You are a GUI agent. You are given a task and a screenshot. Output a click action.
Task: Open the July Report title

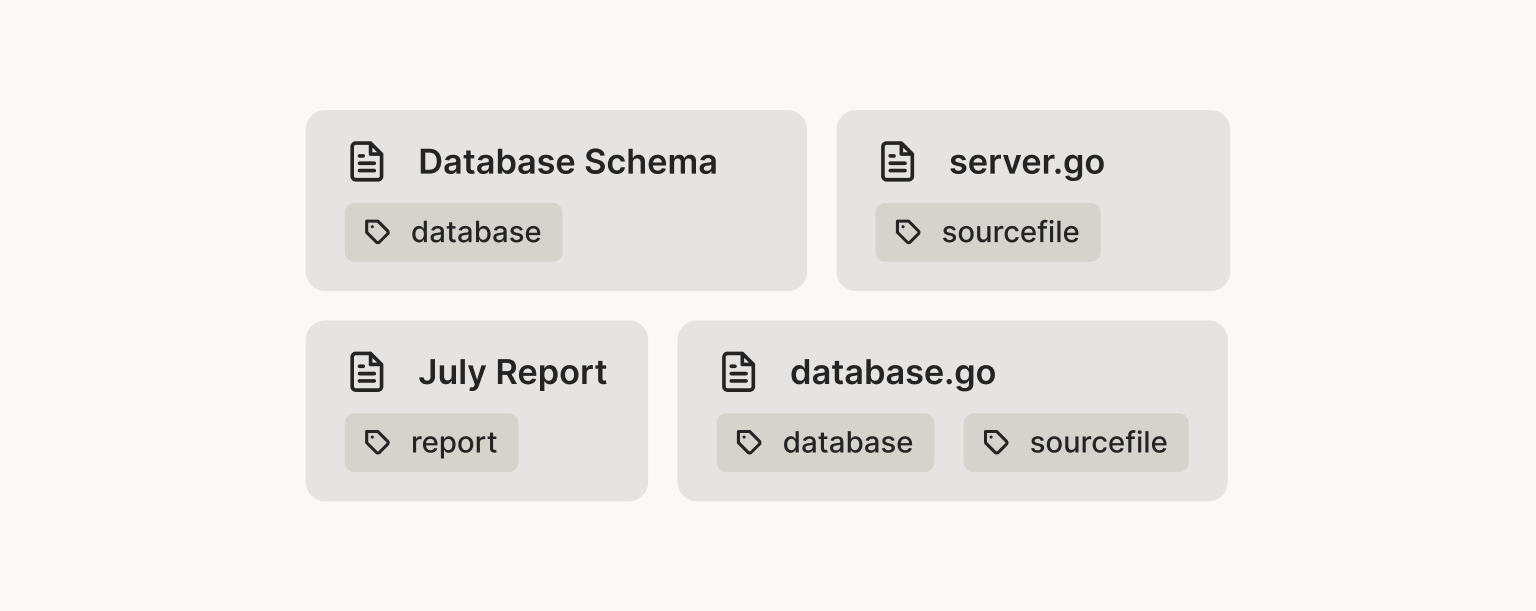click(512, 372)
